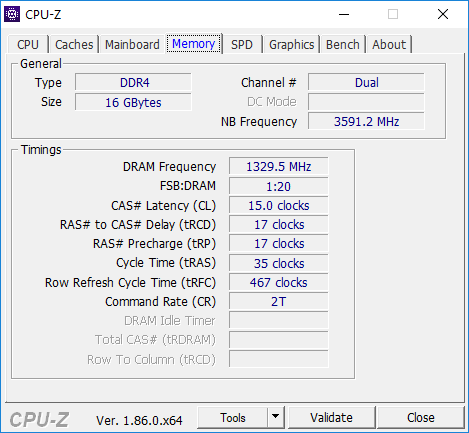
Task: Open the Graphics tab
Action: 292,44
